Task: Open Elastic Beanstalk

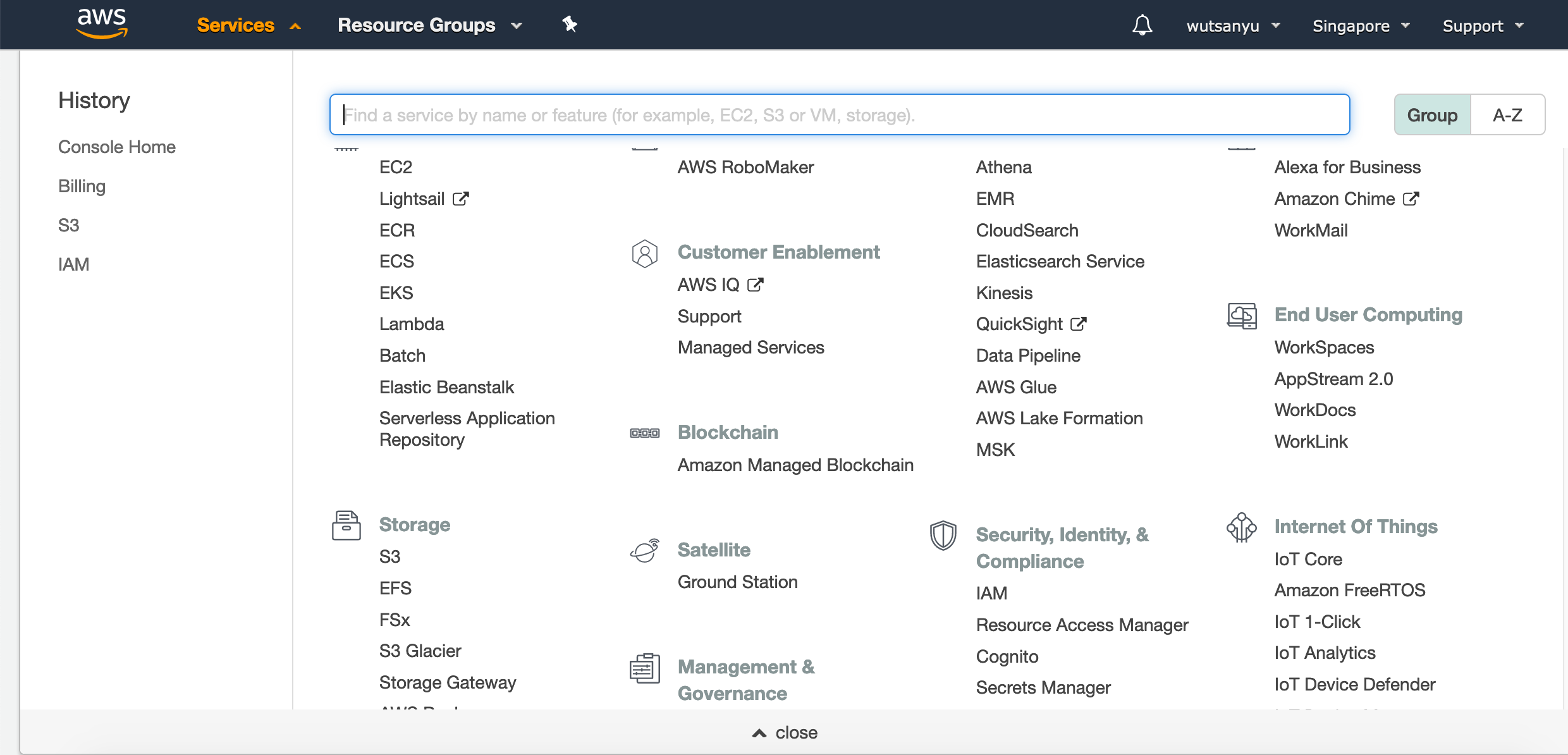Action: (447, 387)
